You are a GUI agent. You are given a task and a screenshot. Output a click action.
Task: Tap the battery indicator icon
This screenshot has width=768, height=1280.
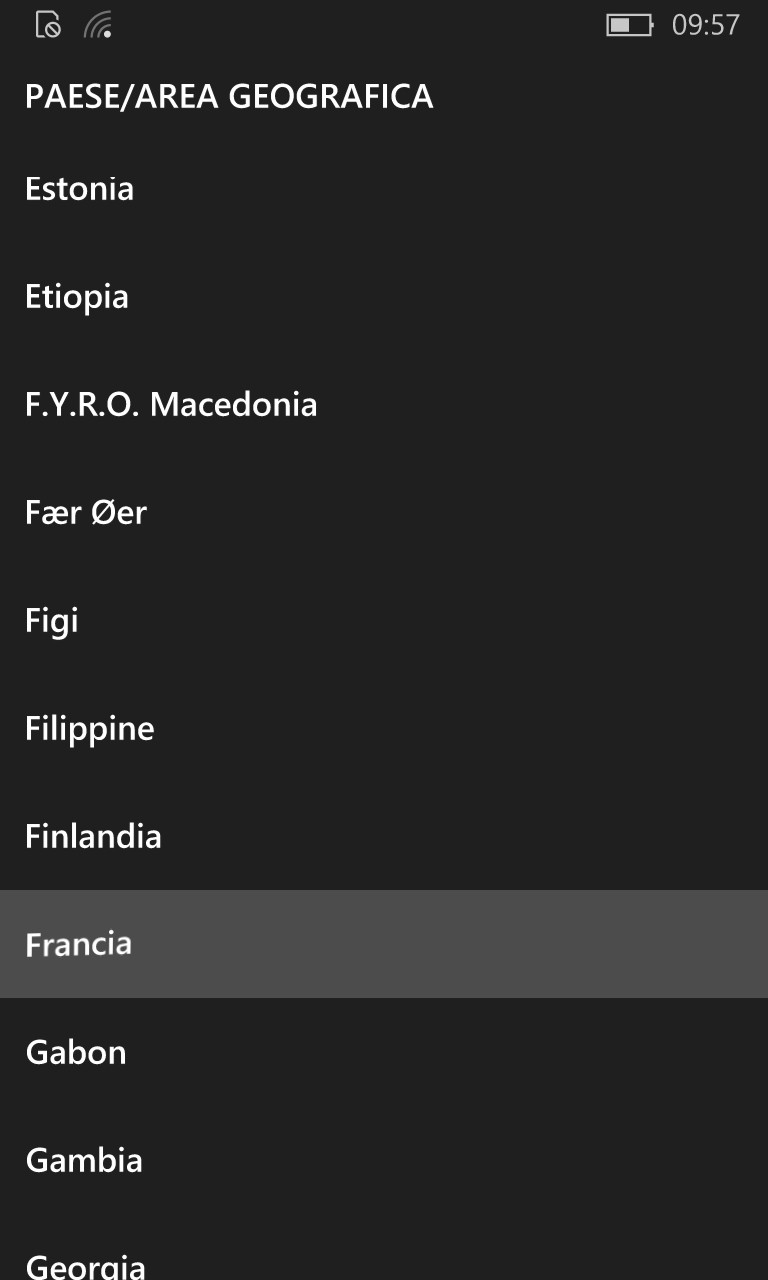(629, 25)
